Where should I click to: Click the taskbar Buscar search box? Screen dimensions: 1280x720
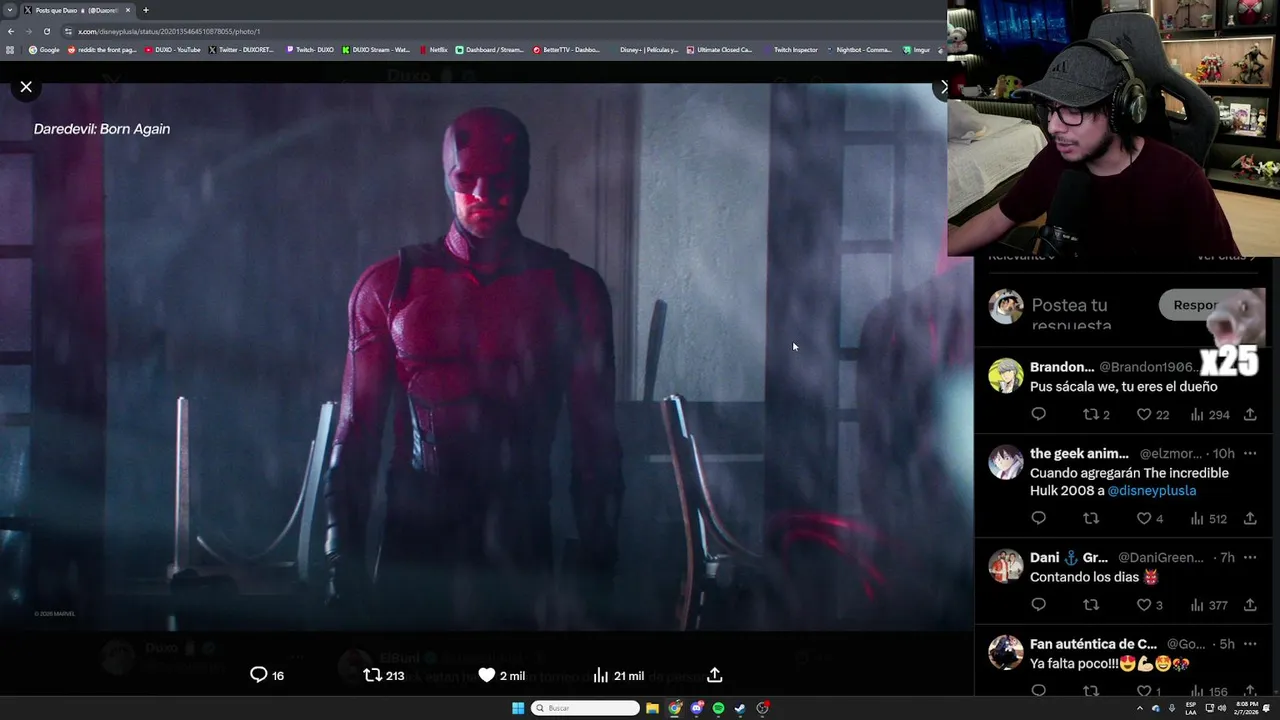[585, 708]
